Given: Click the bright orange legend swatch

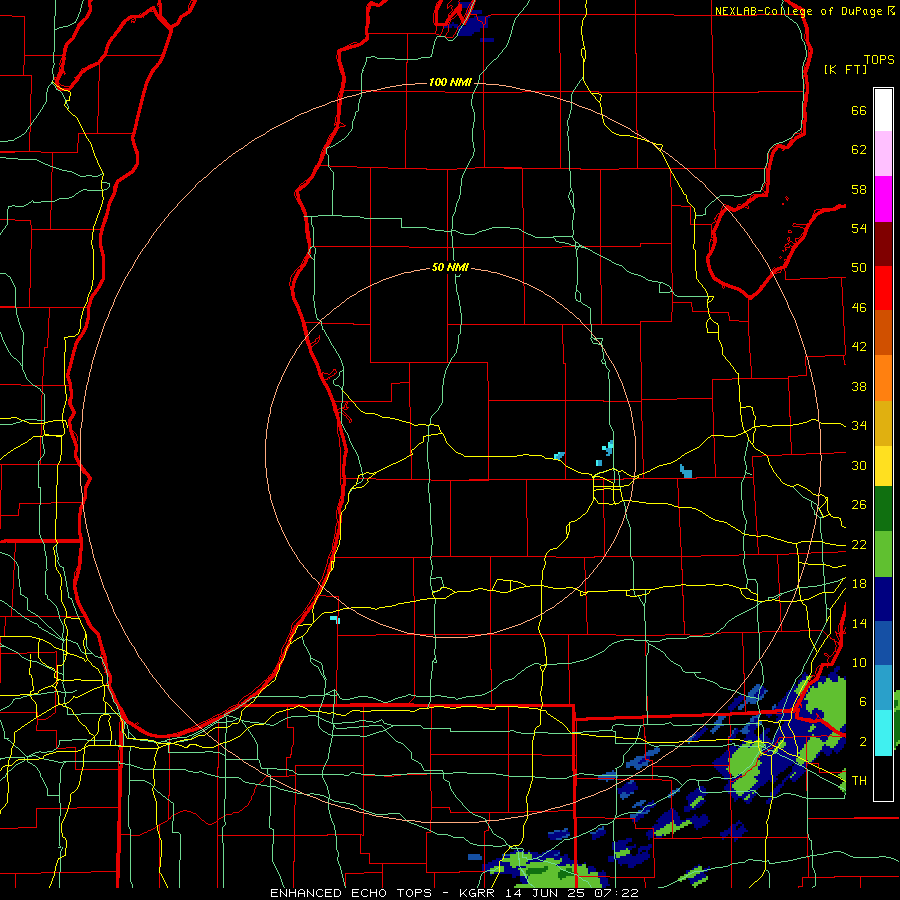Looking at the screenshot, I should click(x=883, y=378).
